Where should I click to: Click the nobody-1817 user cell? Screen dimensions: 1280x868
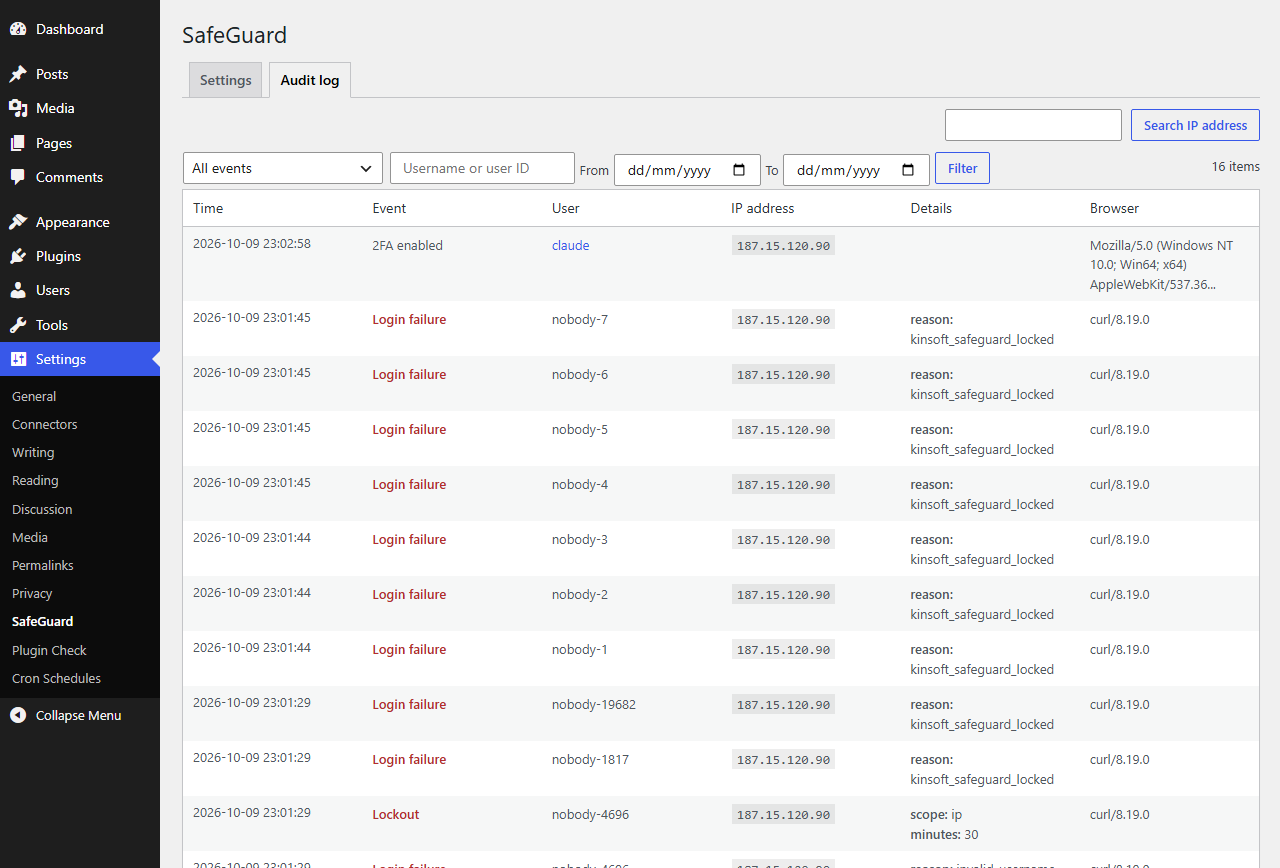(590, 759)
